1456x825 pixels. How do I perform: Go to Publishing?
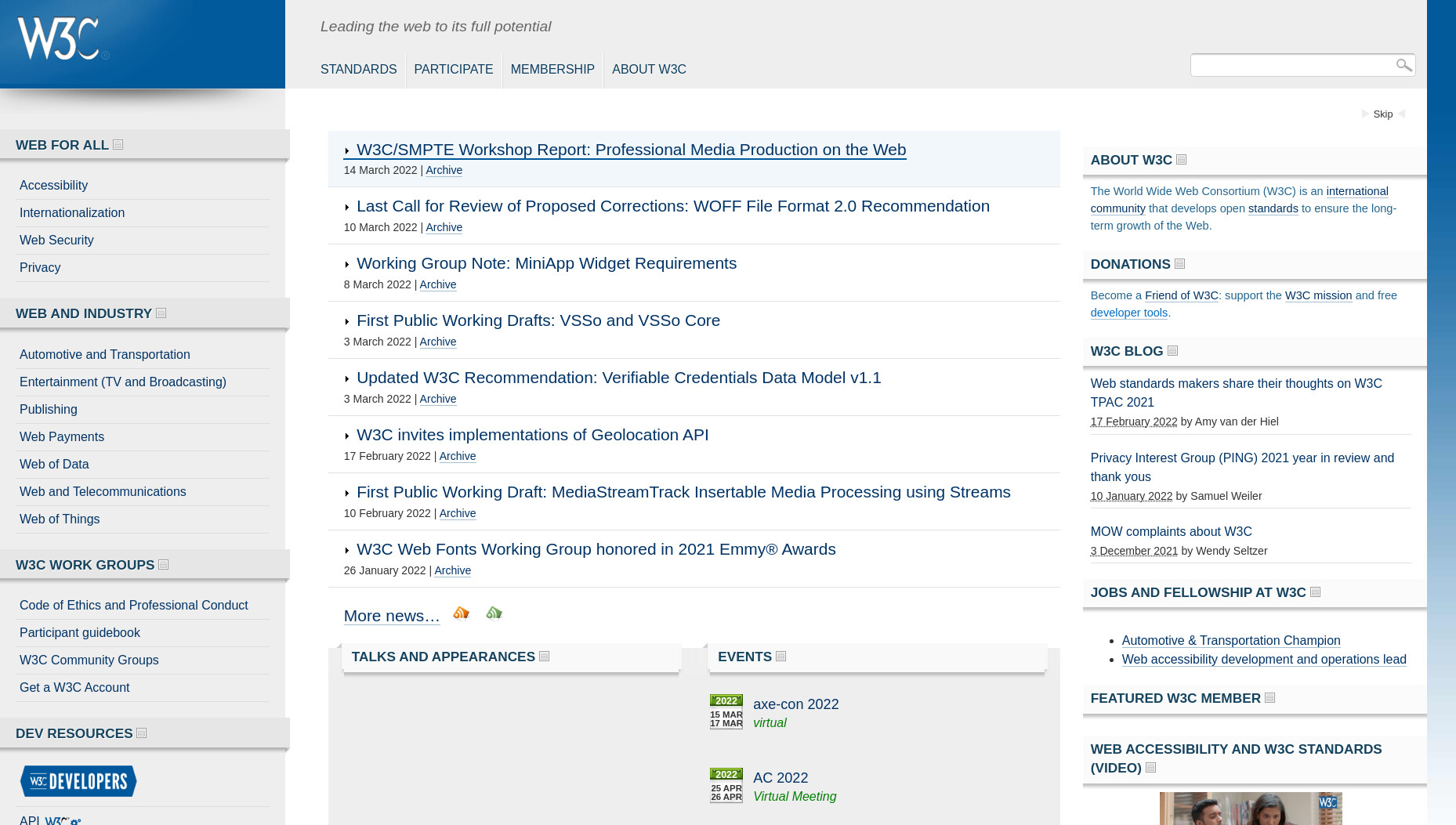[x=49, y=410]
